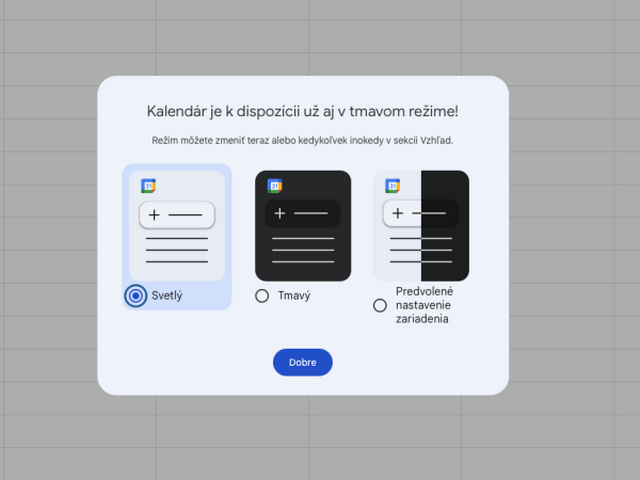Screen dimensions: 640x480
Task: Select the Tmavý radio button
Action: (262, 296)
